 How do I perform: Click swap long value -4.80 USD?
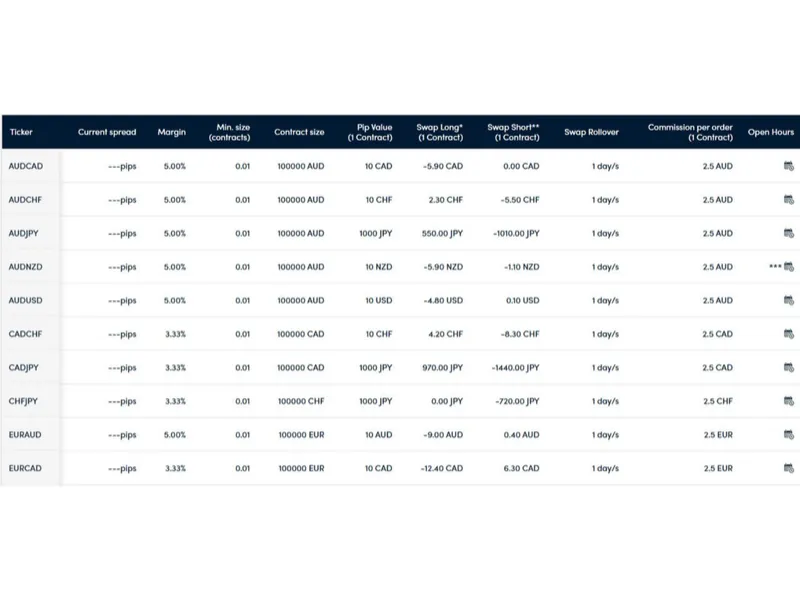(443, 301)
